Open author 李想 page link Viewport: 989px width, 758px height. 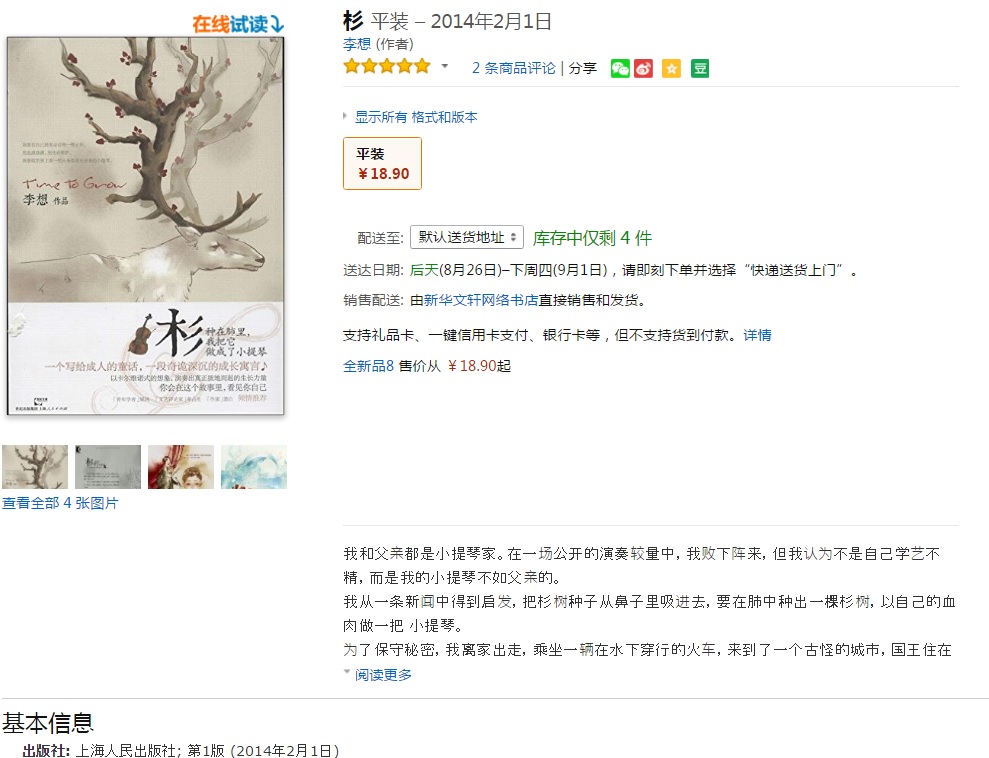357,44
